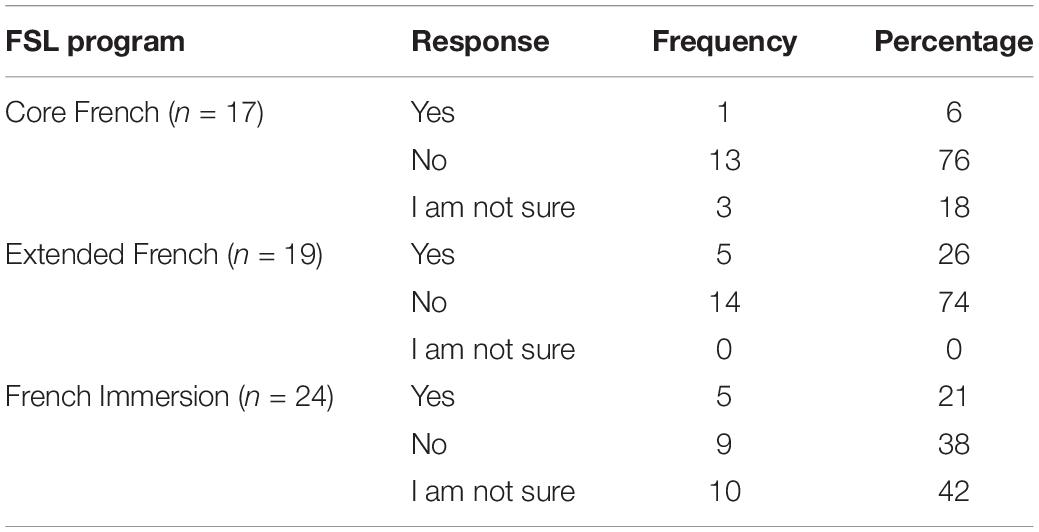Click percentage value 74 for Extended French
Image resolution: width=1039 pixels, height=532 pixels.
click(954, 302)
